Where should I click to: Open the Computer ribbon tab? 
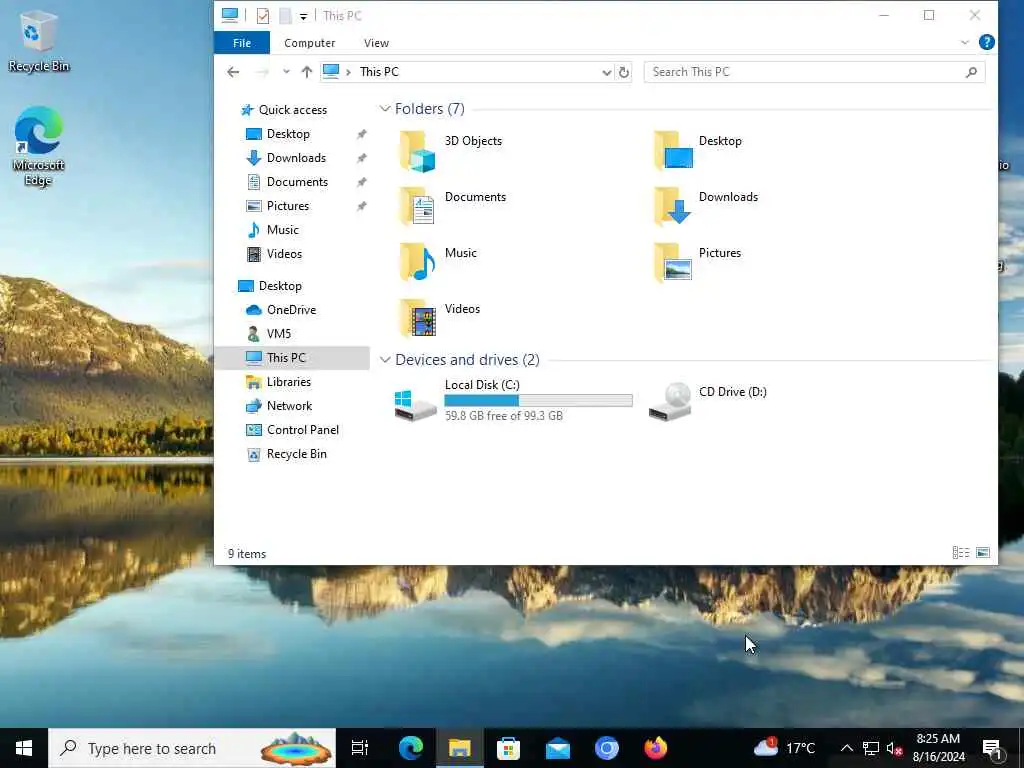[310, 43]
